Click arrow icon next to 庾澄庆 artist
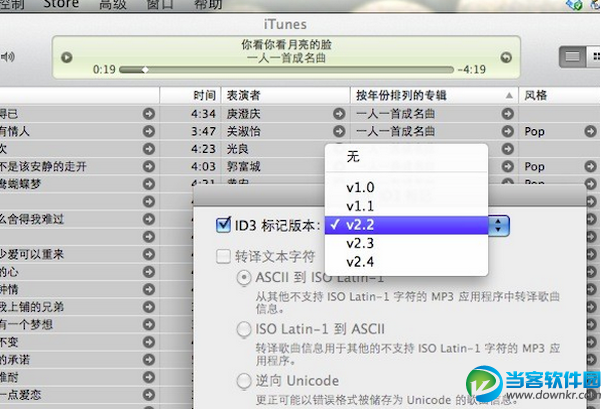Screen dimensions: 602x409 (339, 114)
